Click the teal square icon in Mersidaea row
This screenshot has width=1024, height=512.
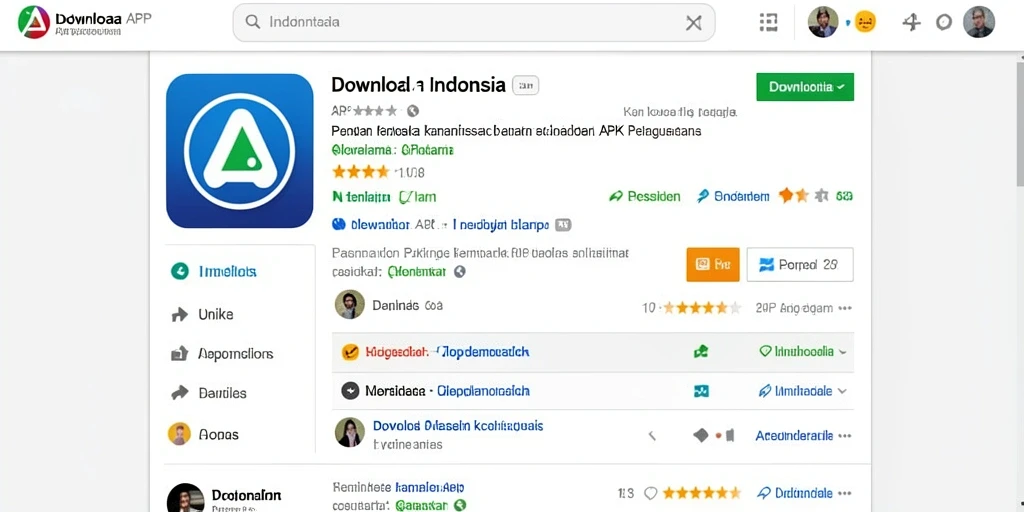(x=701, y=391)
